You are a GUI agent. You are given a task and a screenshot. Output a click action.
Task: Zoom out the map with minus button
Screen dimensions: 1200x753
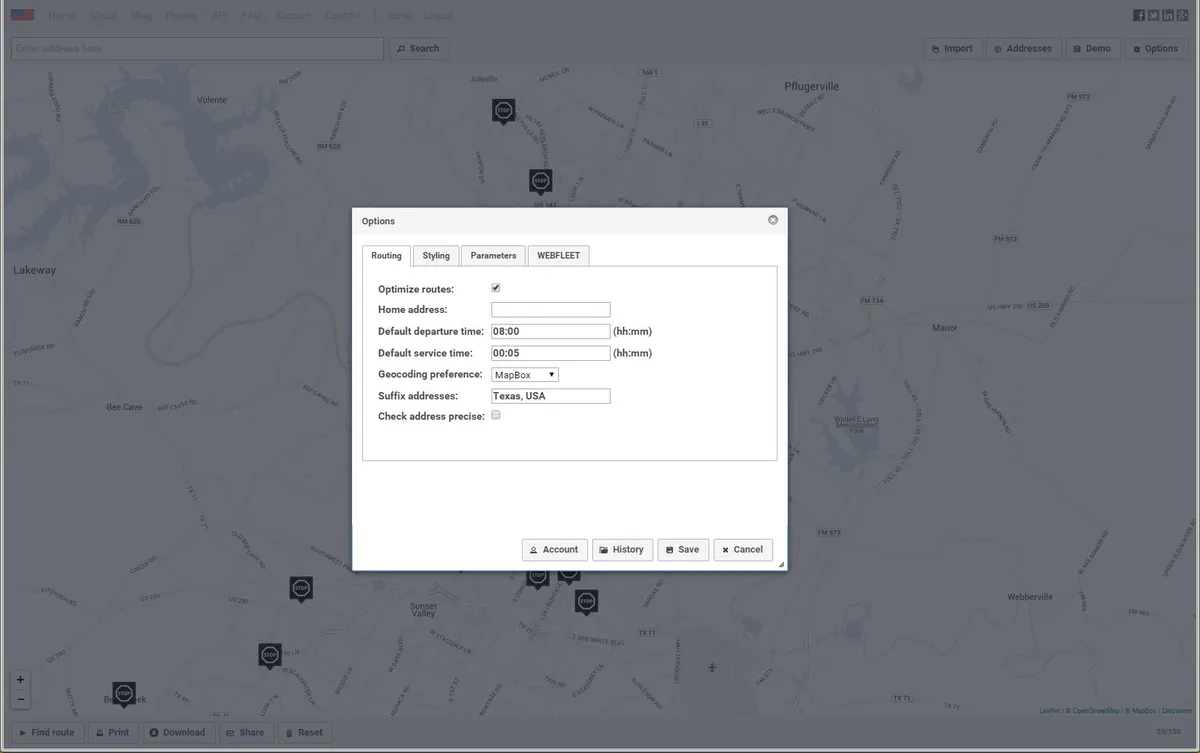(21, 699)
